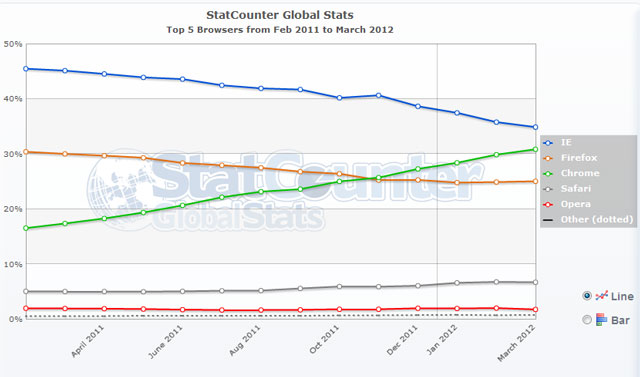This screenshot has width=640, height=377.
Task: Click the Firefox orange legend marker
Action: coord(548,158)
